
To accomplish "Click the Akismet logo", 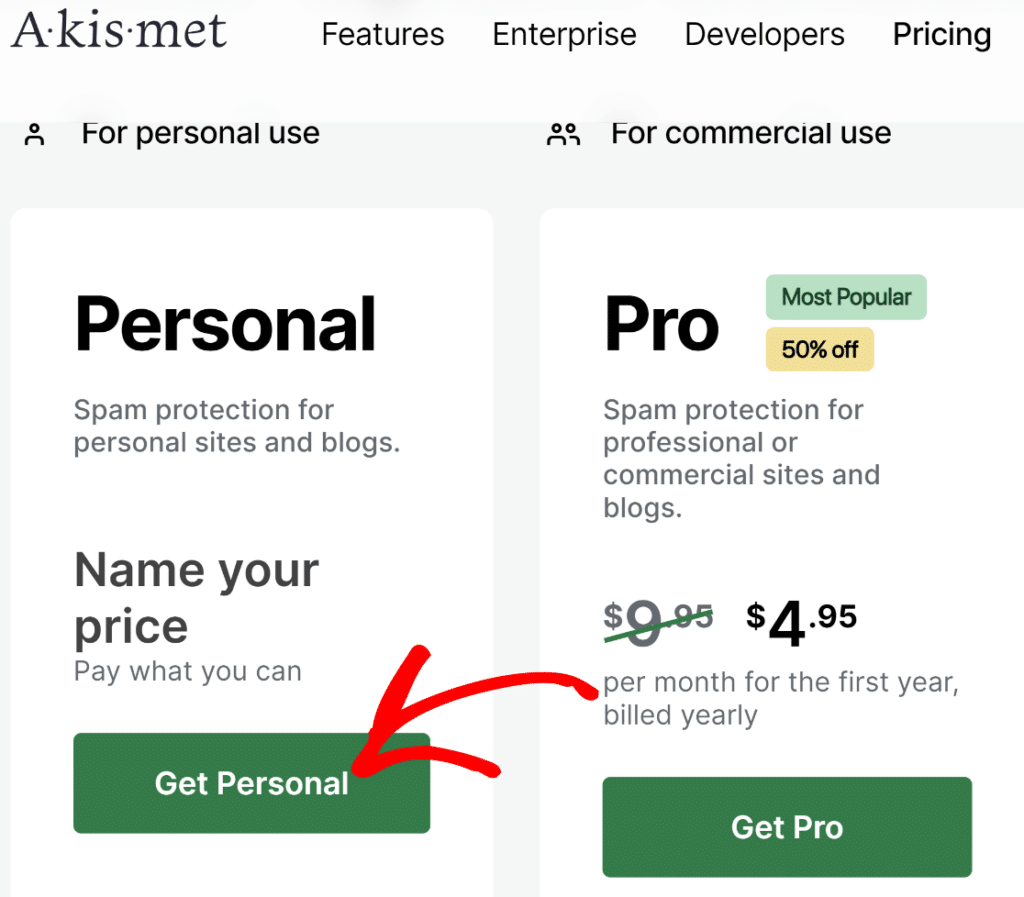I will pyautogui.click(x=118, y=31).
